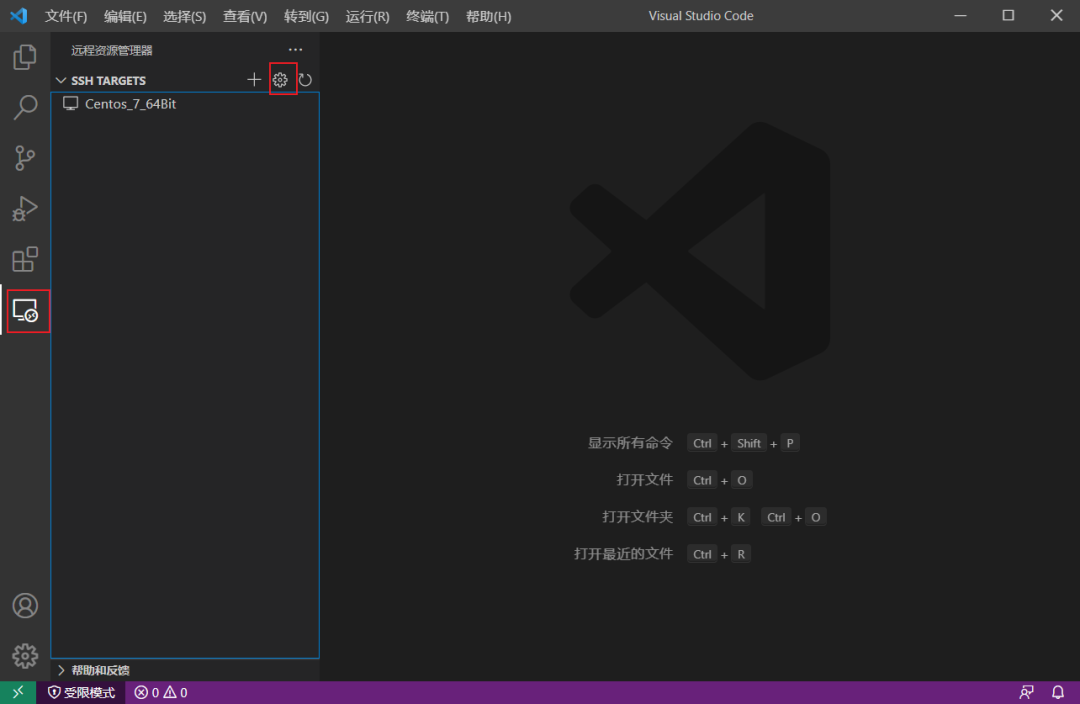
Task: Open the 查看(V) menu
Action: coord(245,16)
